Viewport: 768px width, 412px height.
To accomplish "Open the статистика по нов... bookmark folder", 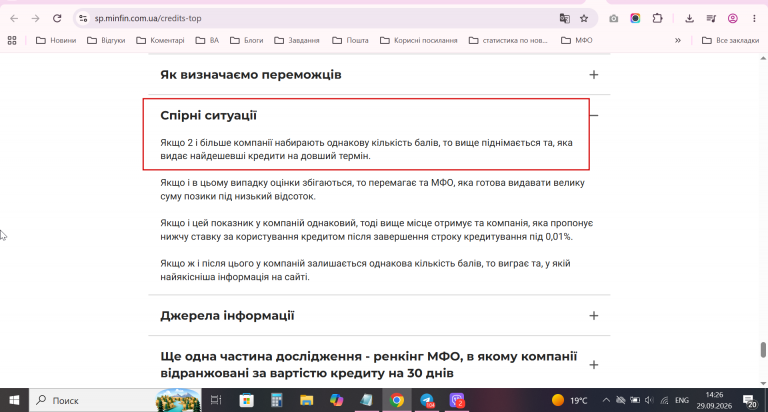I will (508, 40).
